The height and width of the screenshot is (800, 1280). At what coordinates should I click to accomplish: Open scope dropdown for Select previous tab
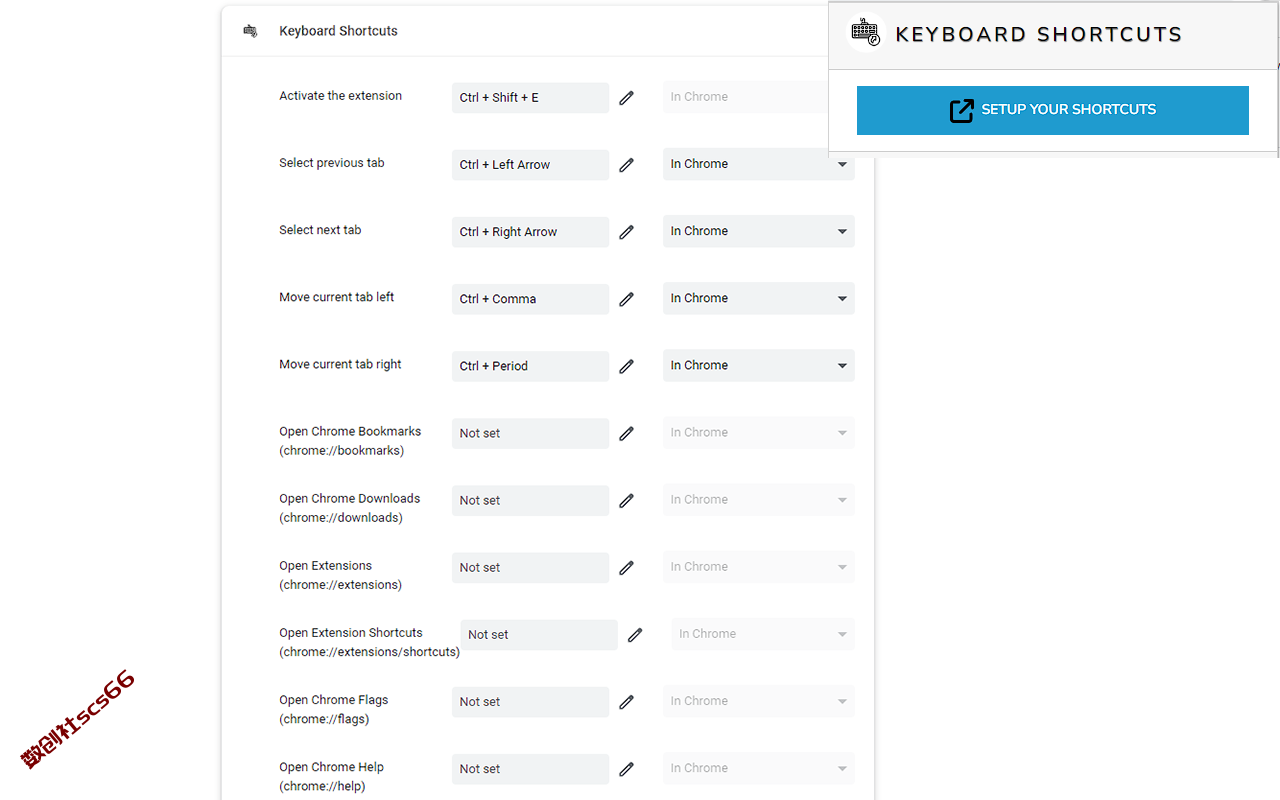[758, 164]
